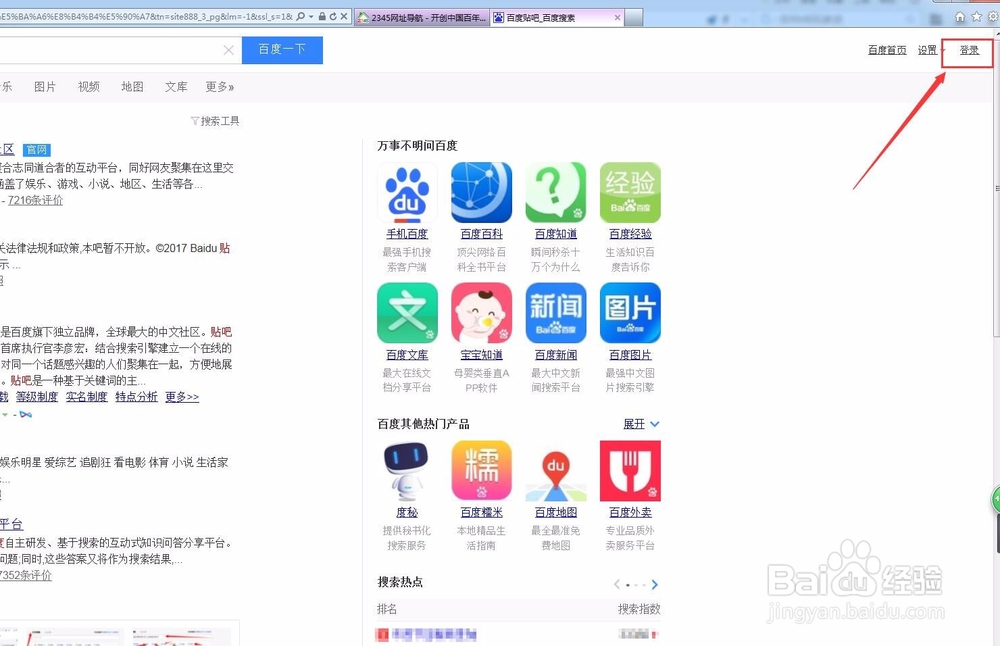Click next arrow in 搜索热点 carousel
The height and width of the screenshot is (646, 1000).
click(656, 584)
